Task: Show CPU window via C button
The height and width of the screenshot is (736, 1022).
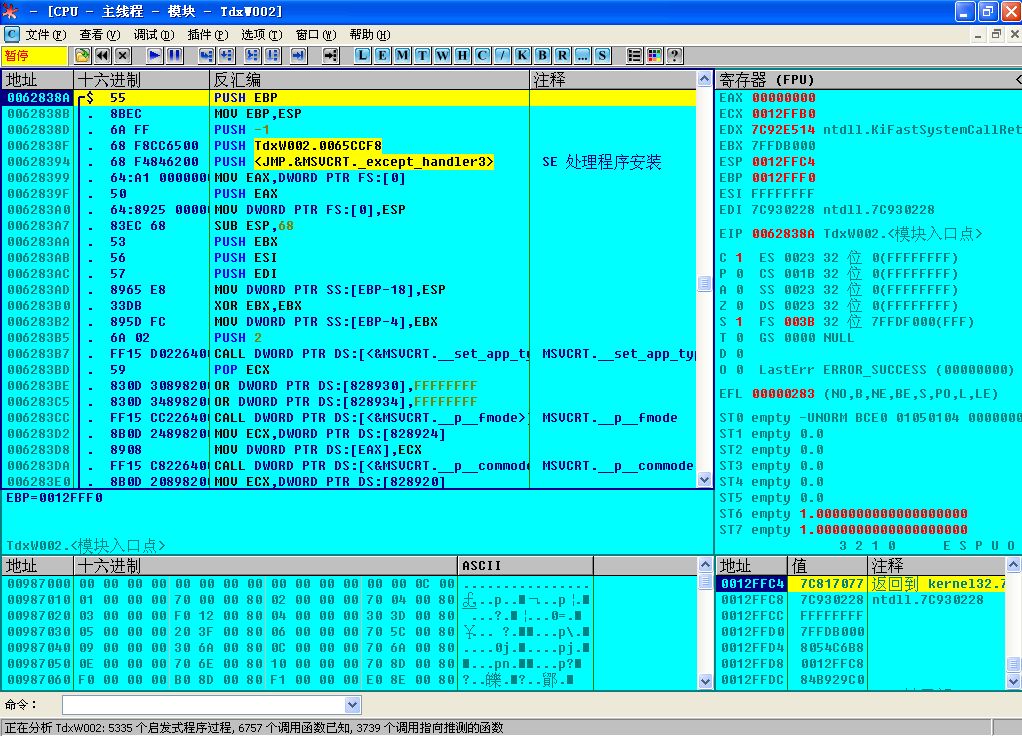Action: pos(482,55)
